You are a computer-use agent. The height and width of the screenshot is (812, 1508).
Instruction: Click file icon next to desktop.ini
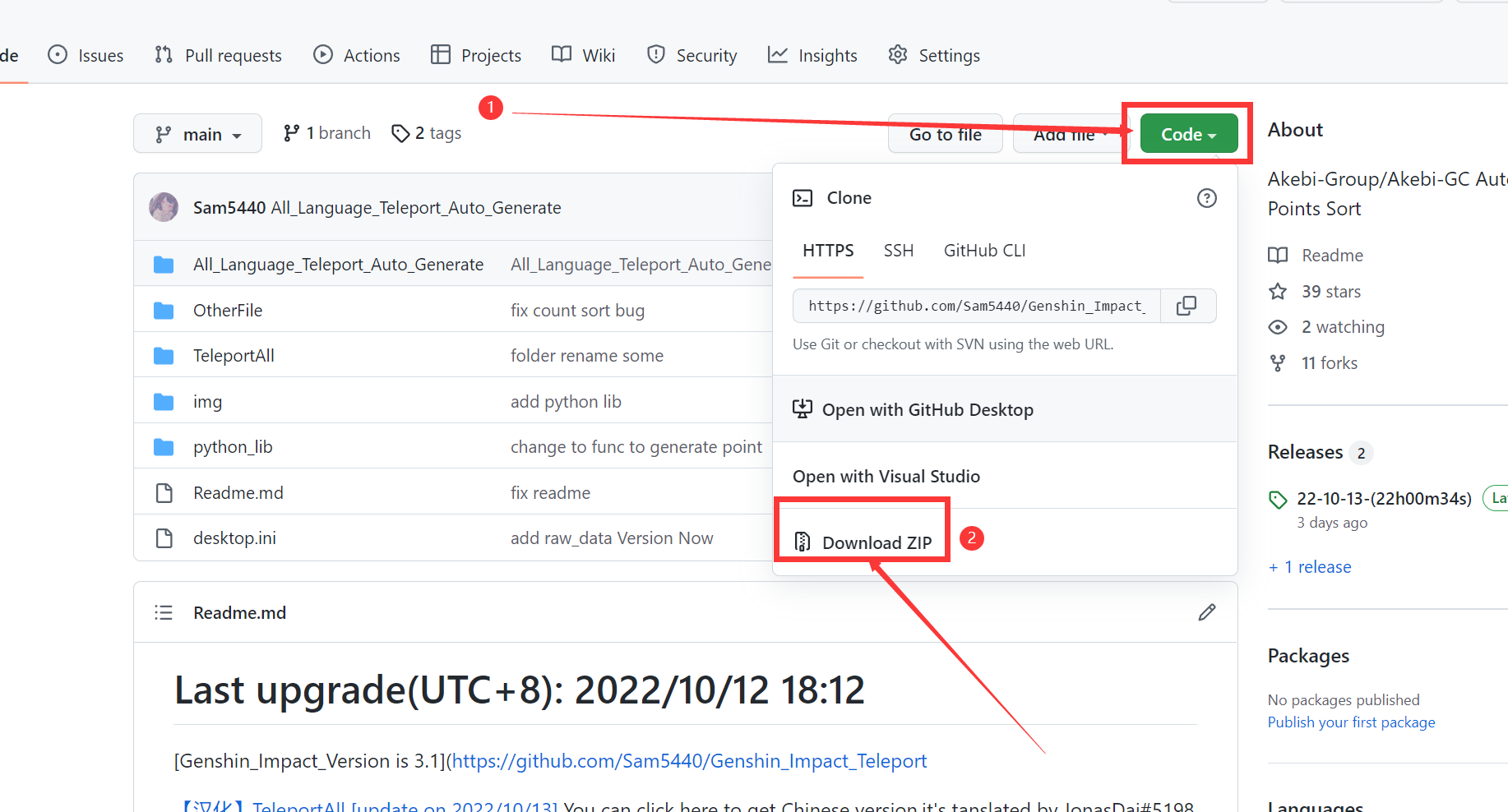click(164, 538)
